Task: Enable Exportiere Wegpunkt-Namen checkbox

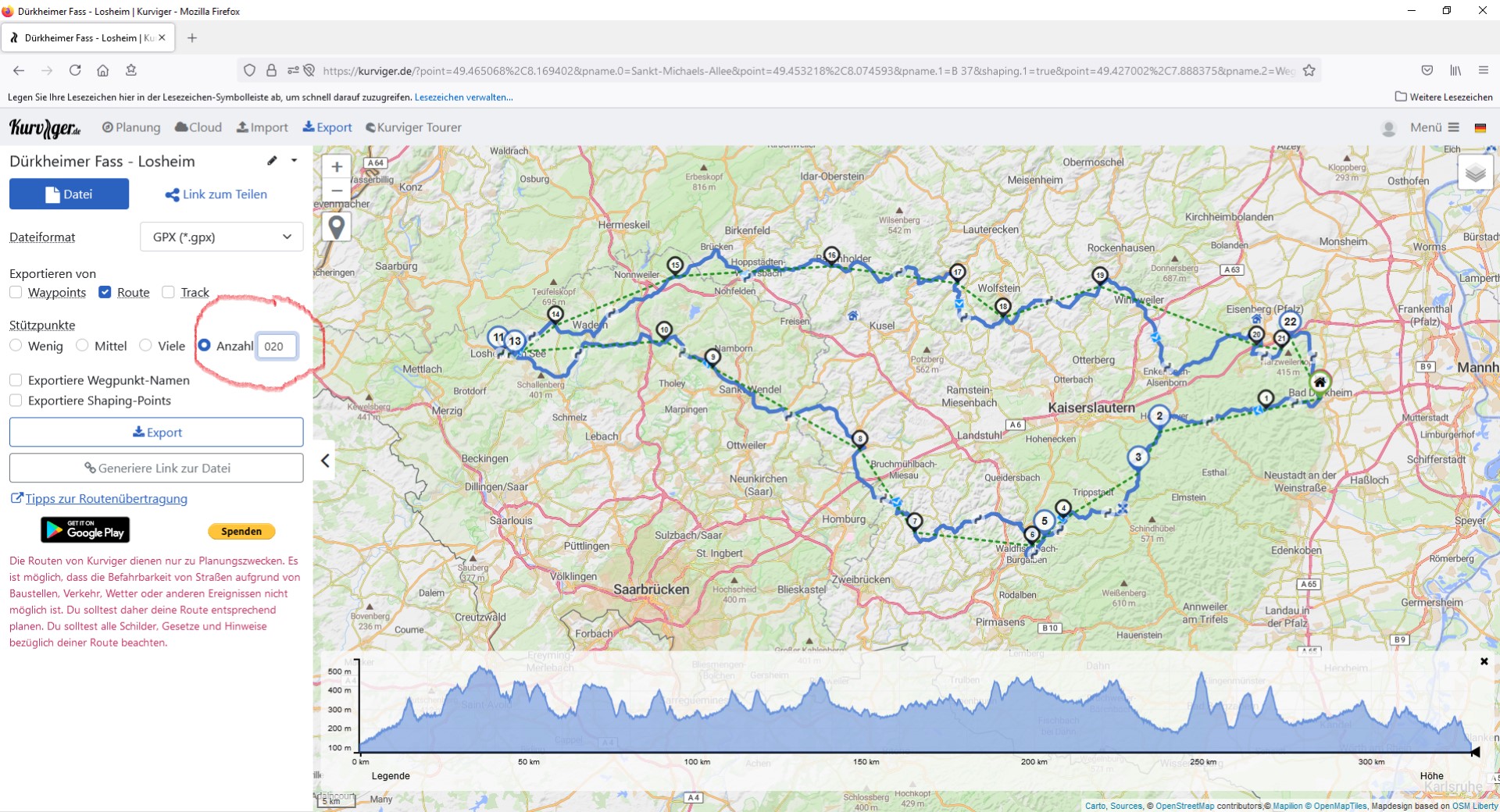Action: [x=16, y=380]
